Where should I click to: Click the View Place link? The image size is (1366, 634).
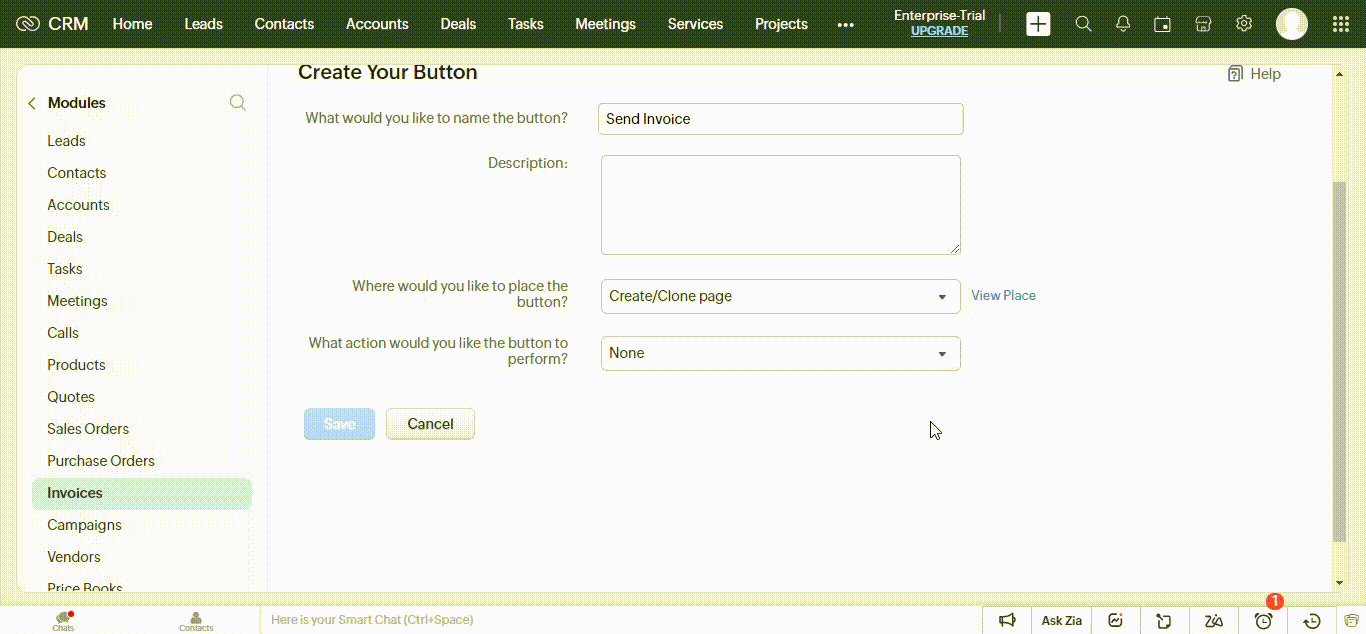point(1003,295)
